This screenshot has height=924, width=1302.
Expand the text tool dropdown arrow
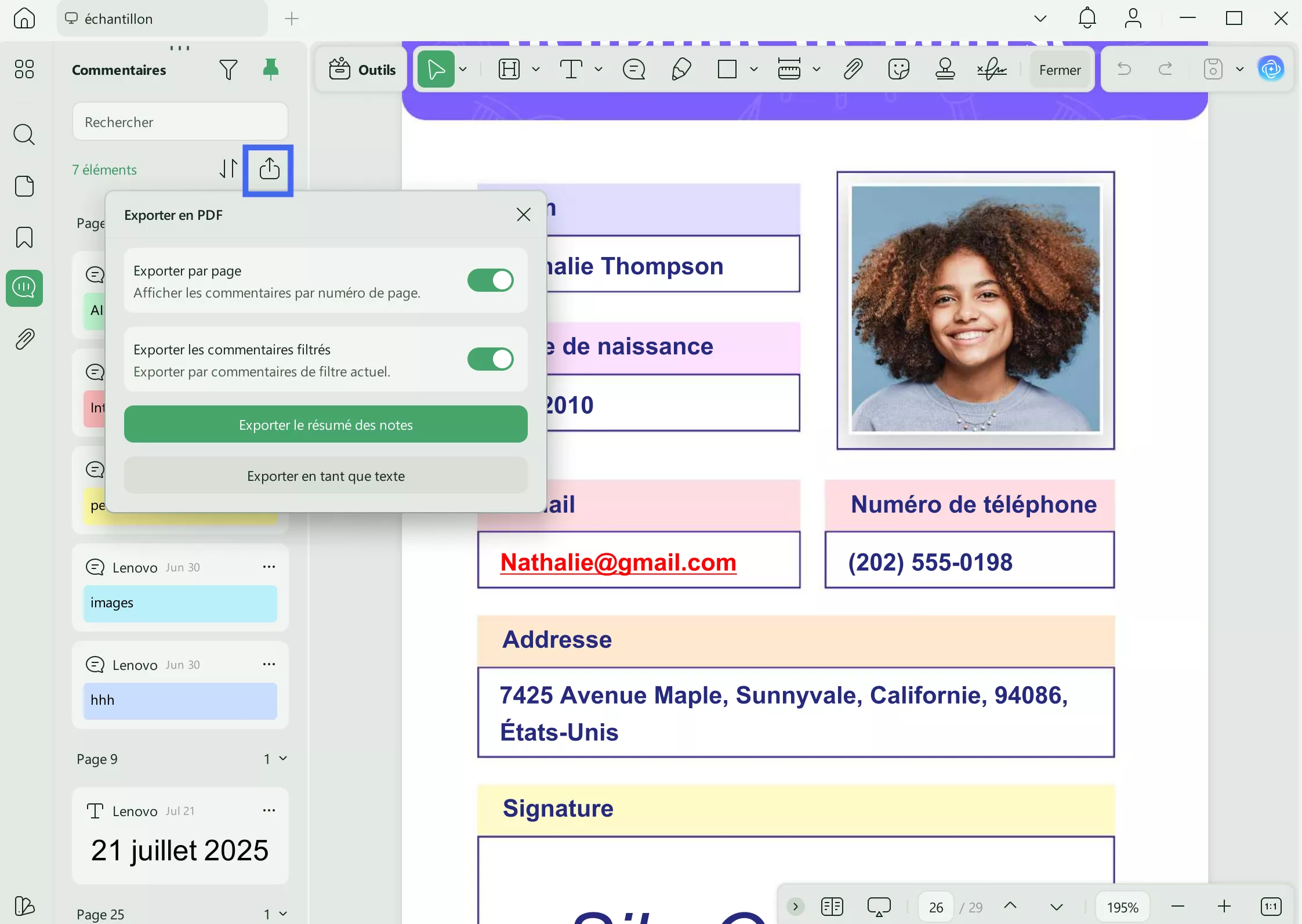(x=599, y=70)
